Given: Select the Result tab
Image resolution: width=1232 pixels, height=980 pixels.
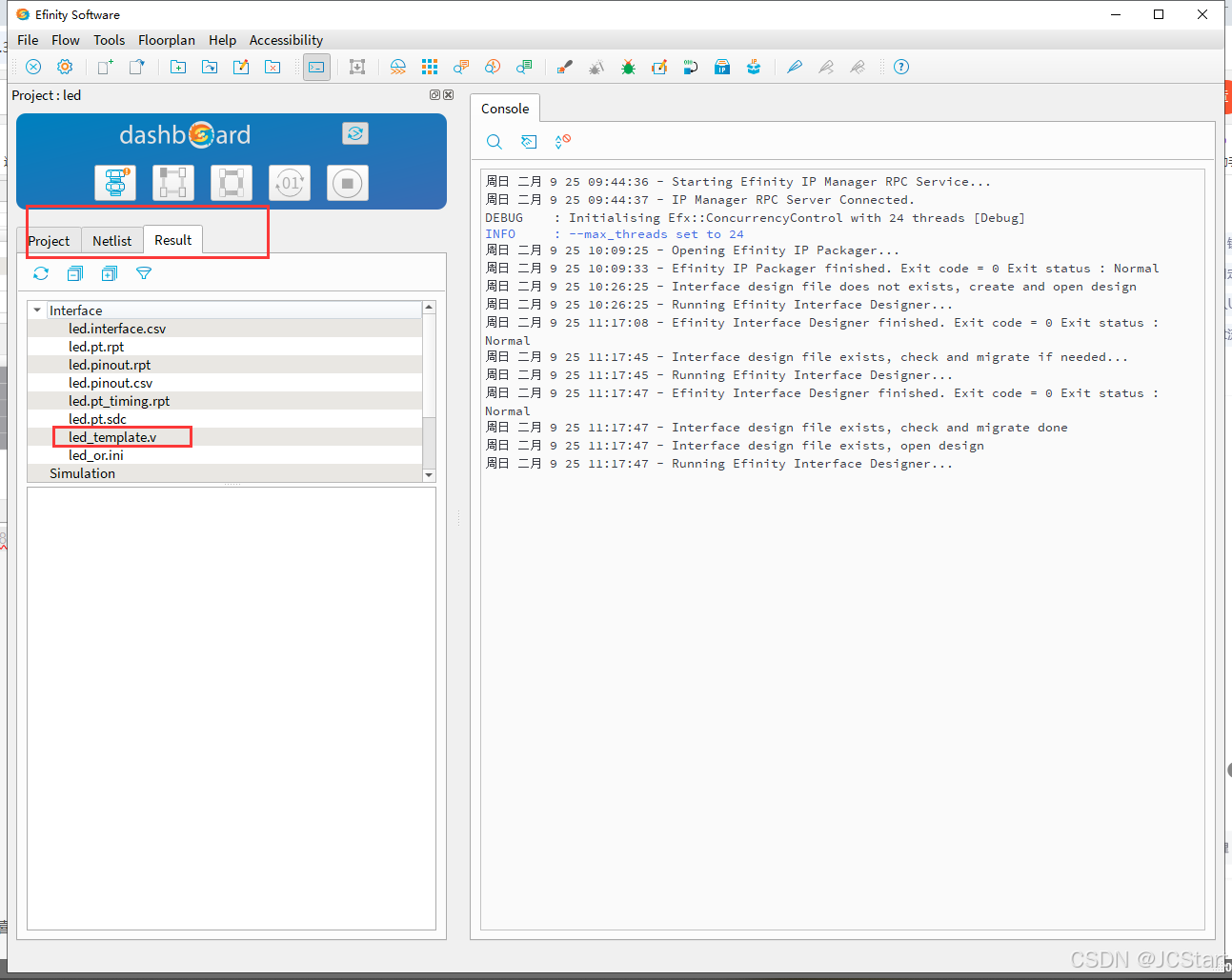Looking at the screenshot, I should (173, 240).
